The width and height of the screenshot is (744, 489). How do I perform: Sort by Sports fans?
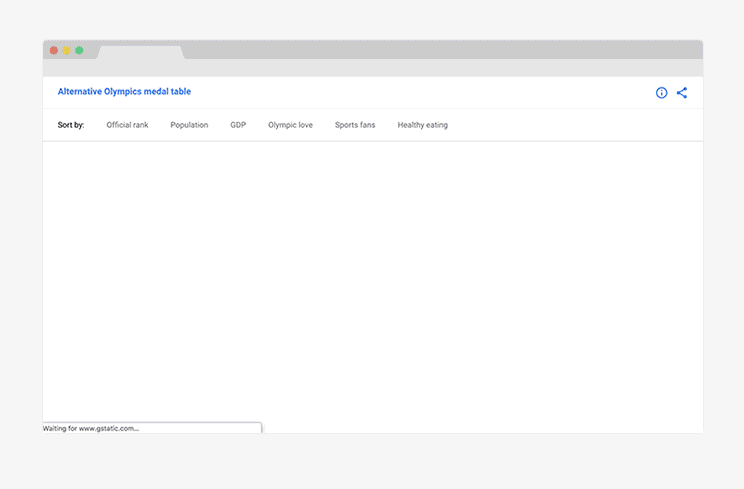pyautogui.click(x=355, y=125)
